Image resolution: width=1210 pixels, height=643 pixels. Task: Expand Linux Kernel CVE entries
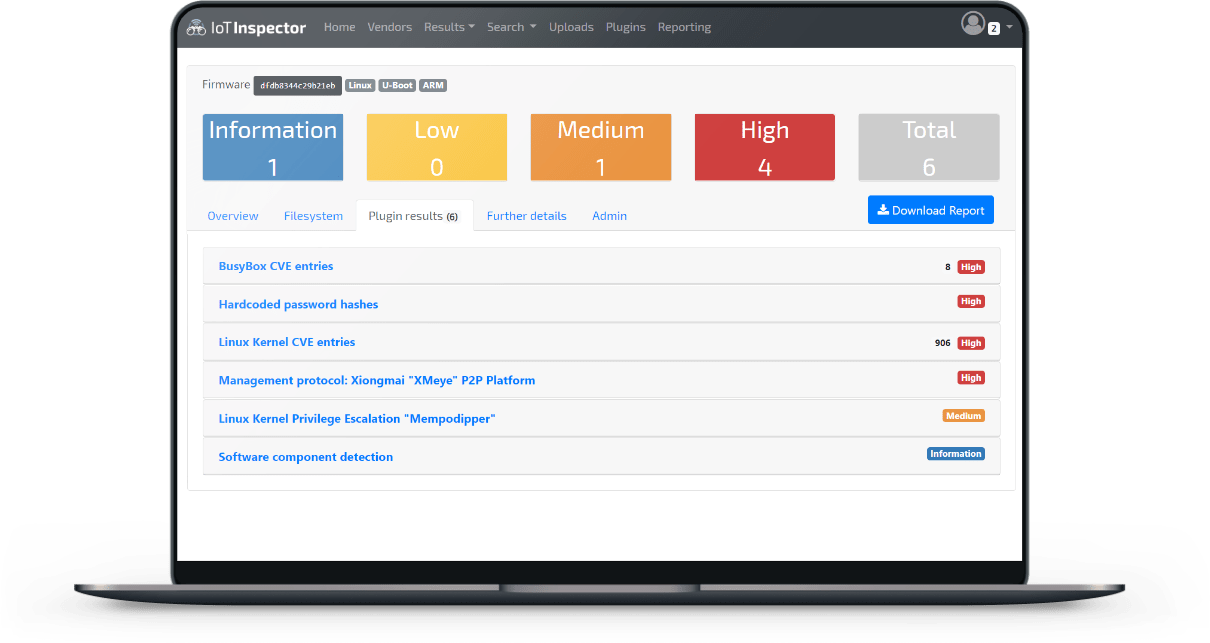(x=287, y=342)
